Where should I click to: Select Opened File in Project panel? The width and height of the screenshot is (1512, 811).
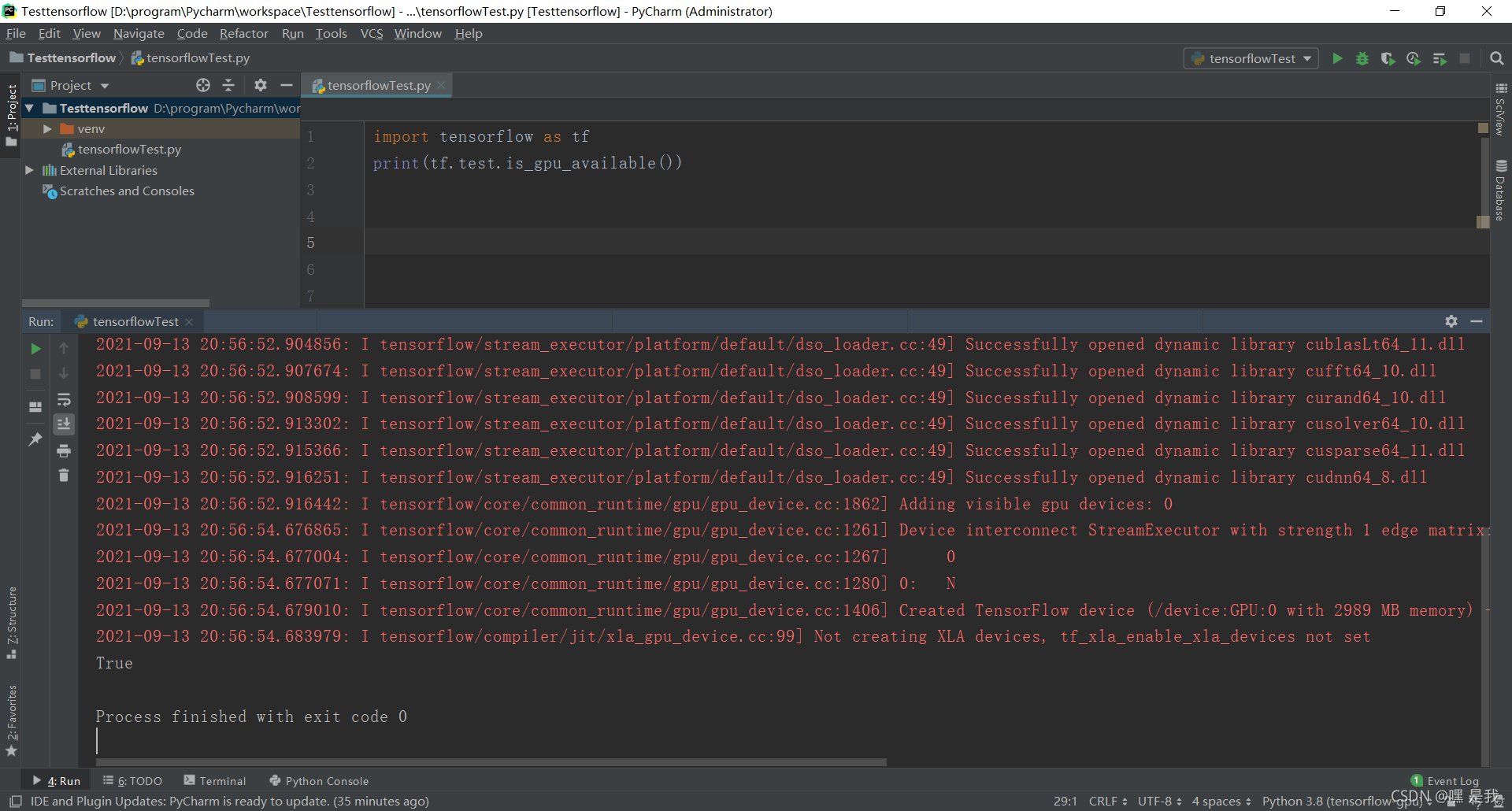[x=203, y=85]
